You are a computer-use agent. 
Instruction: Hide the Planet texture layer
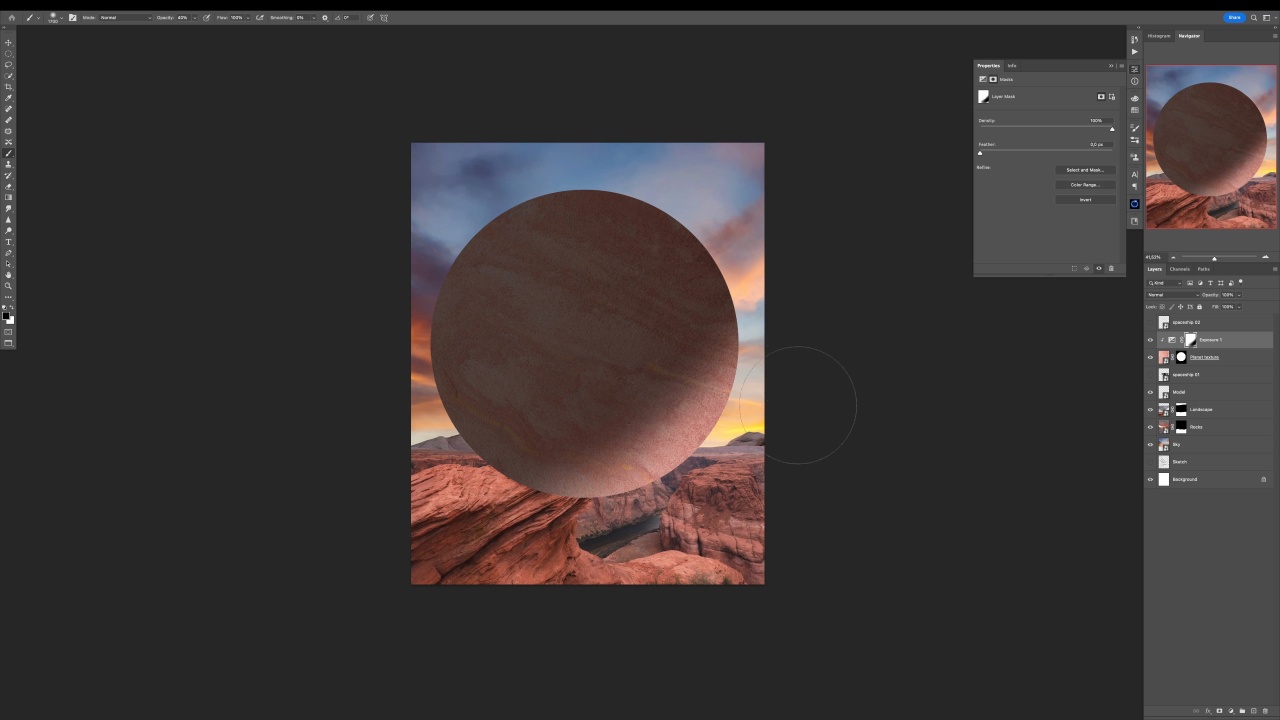coord(1150,357)
